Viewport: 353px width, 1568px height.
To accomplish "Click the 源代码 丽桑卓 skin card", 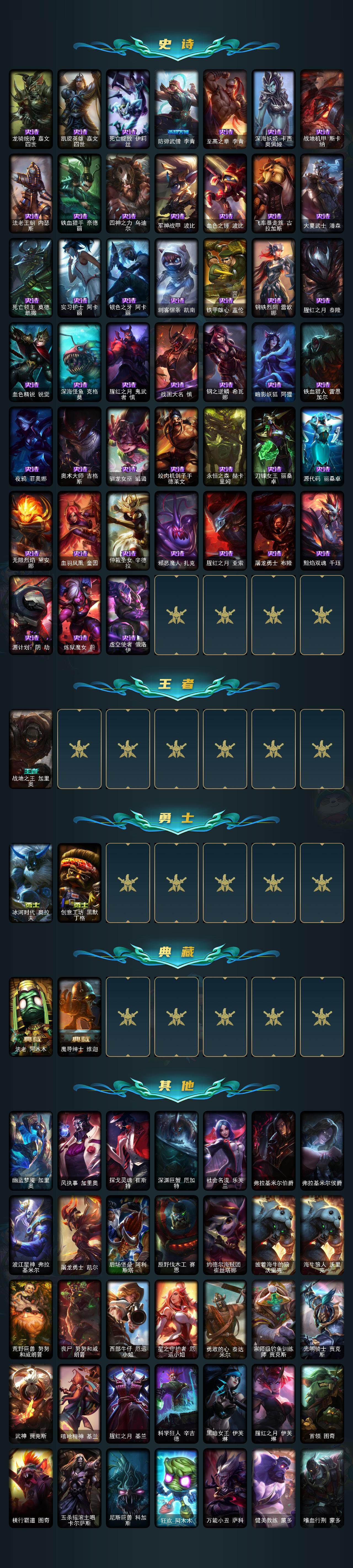I will (322, 447).
